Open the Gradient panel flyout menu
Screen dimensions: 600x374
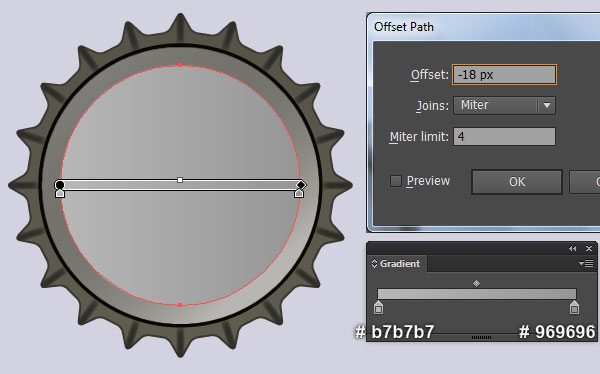pyautogui.click(x=586, y=263)
